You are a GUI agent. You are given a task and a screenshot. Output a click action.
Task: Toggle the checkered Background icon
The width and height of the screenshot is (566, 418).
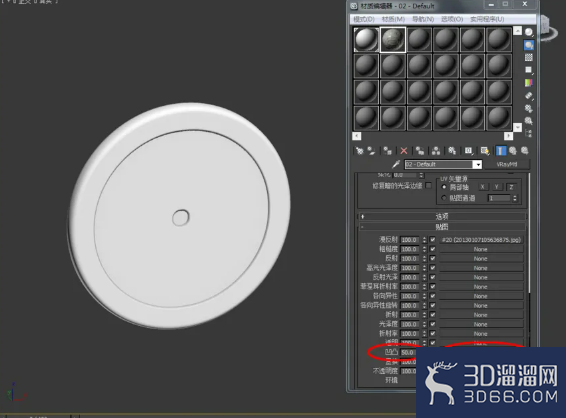529,57
